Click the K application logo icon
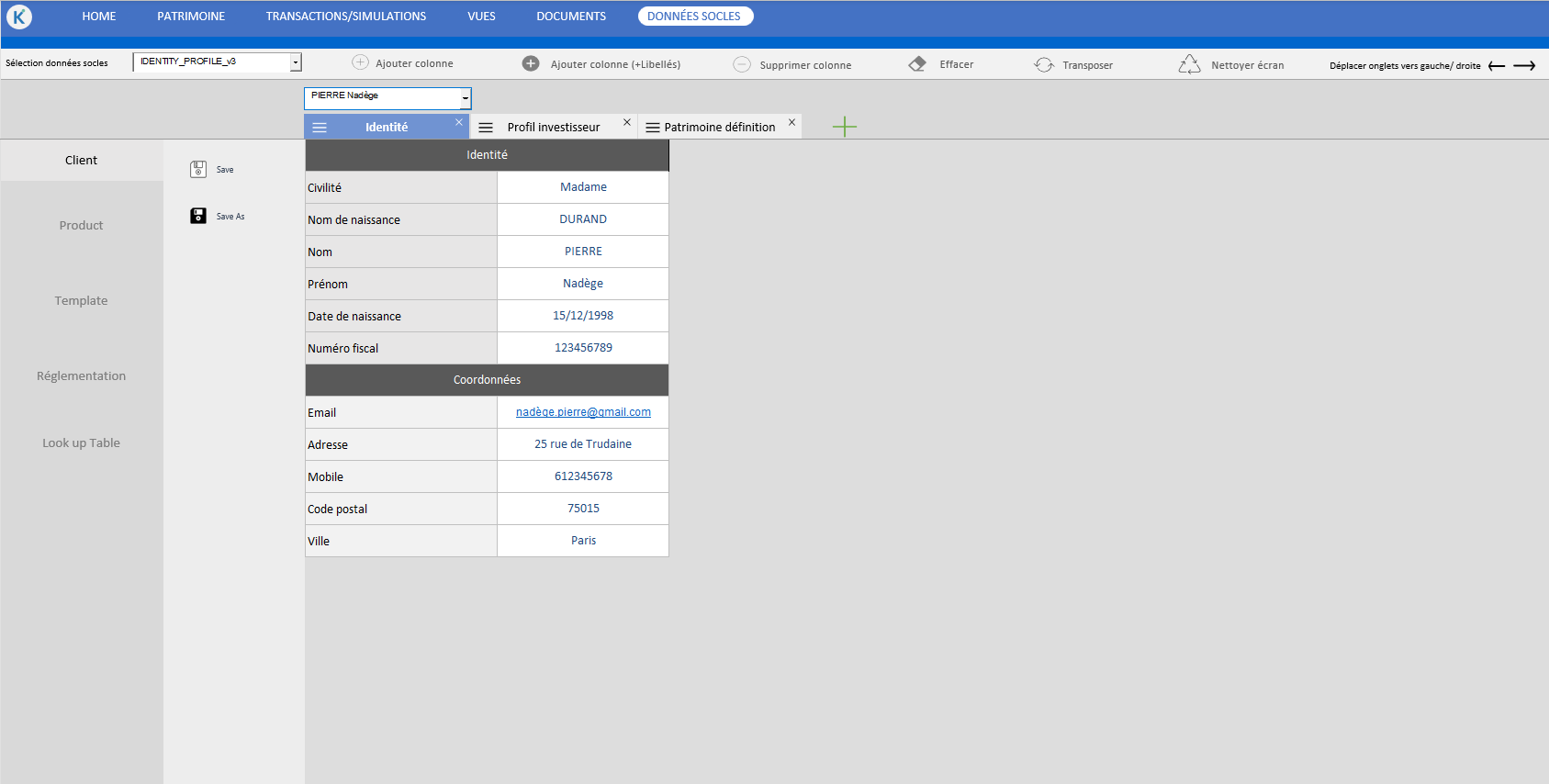1549x784 pixels. point(18,17)
